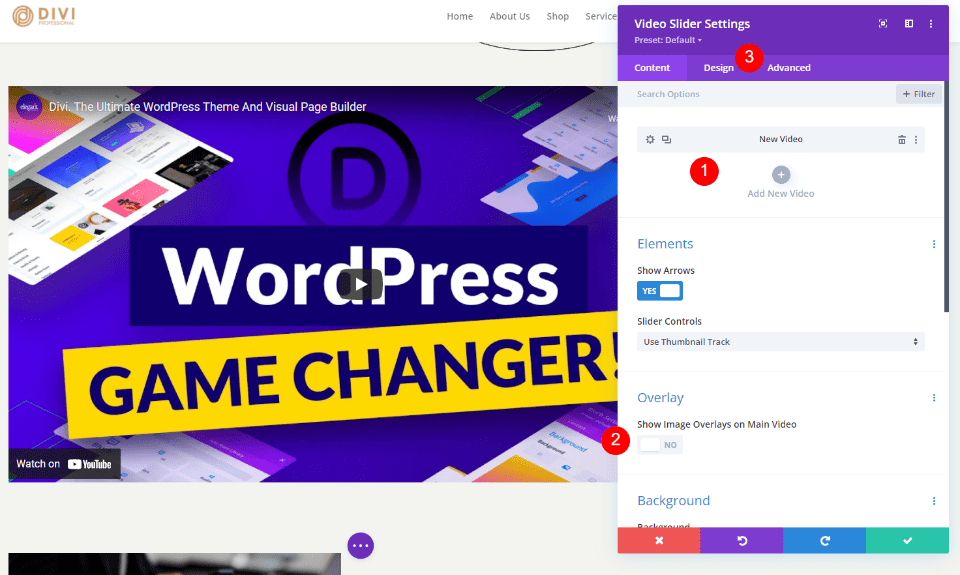Open the Preset: Default dropdown

click(x=667, y=40)
